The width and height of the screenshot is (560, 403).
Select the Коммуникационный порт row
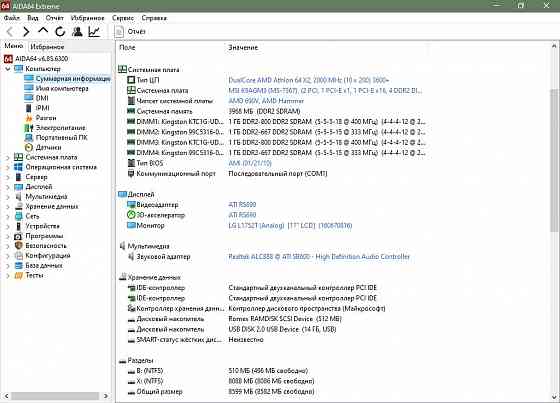pos(227,174)
